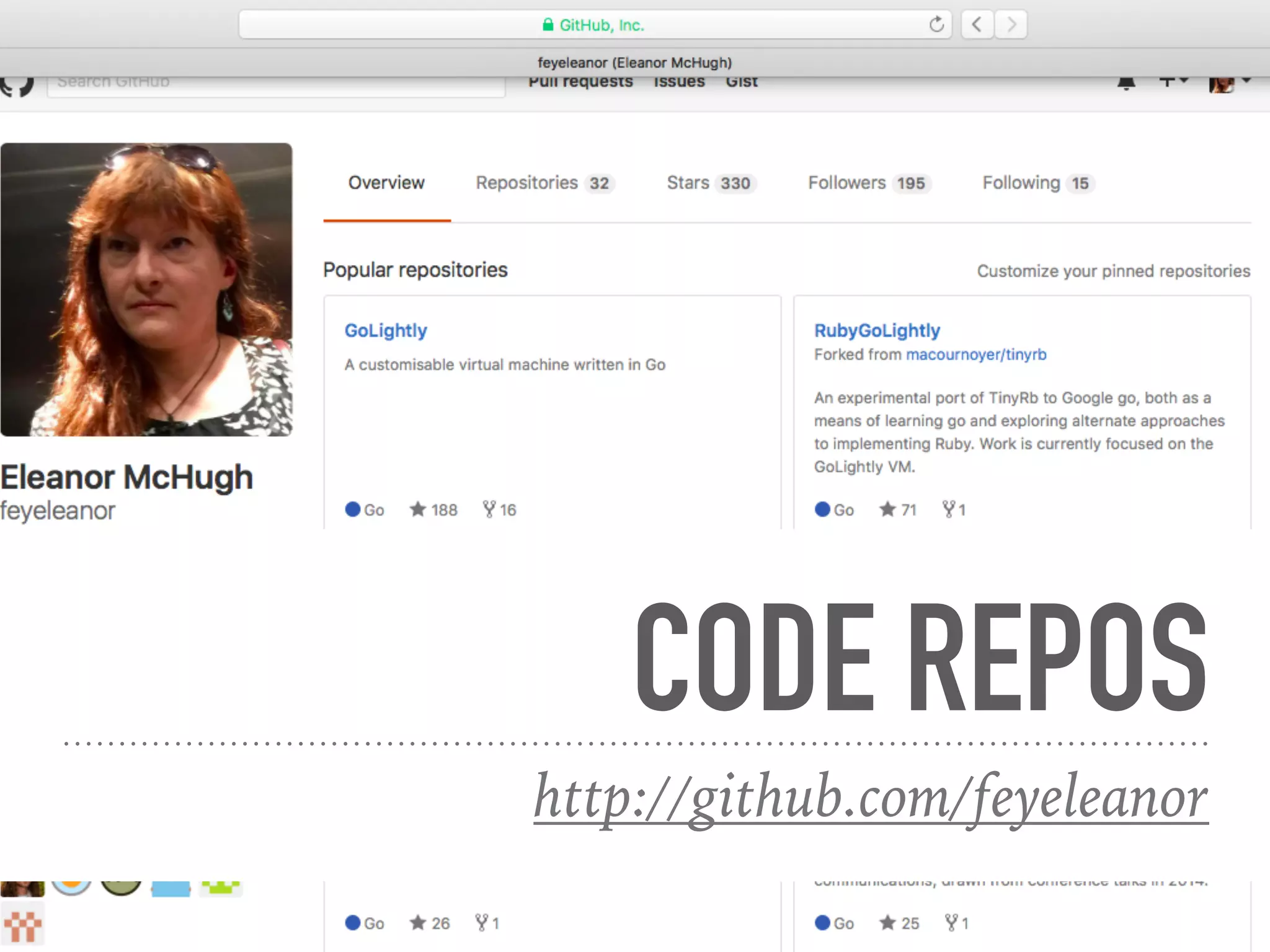Viewport: 1270px width, 952px height.
Task: Click the GitHub, Inc. address bar
Action: (595, 25)
